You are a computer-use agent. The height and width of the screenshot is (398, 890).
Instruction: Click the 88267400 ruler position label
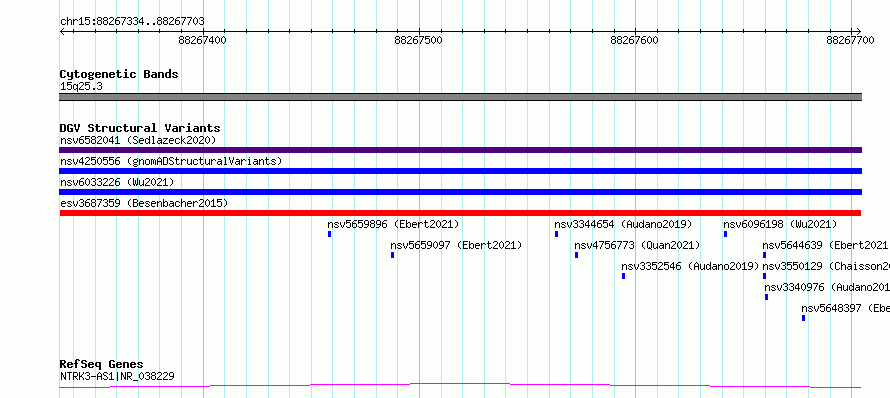(202, 40)
